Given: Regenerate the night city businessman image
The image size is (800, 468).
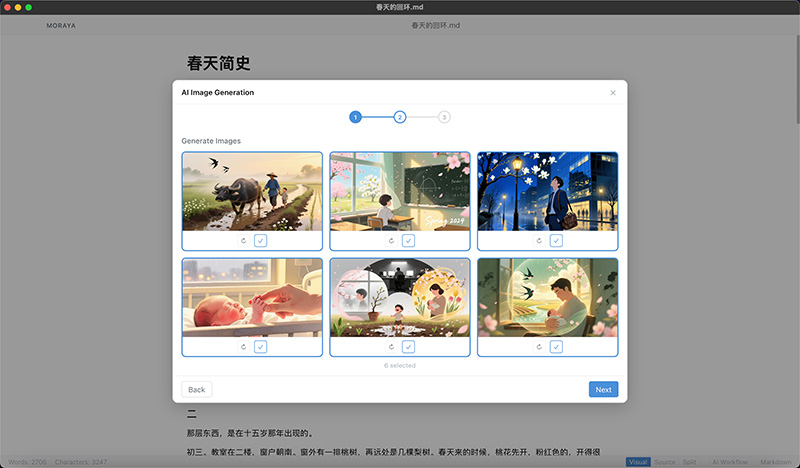Looking at the screenshot, I should pos(540,240).
